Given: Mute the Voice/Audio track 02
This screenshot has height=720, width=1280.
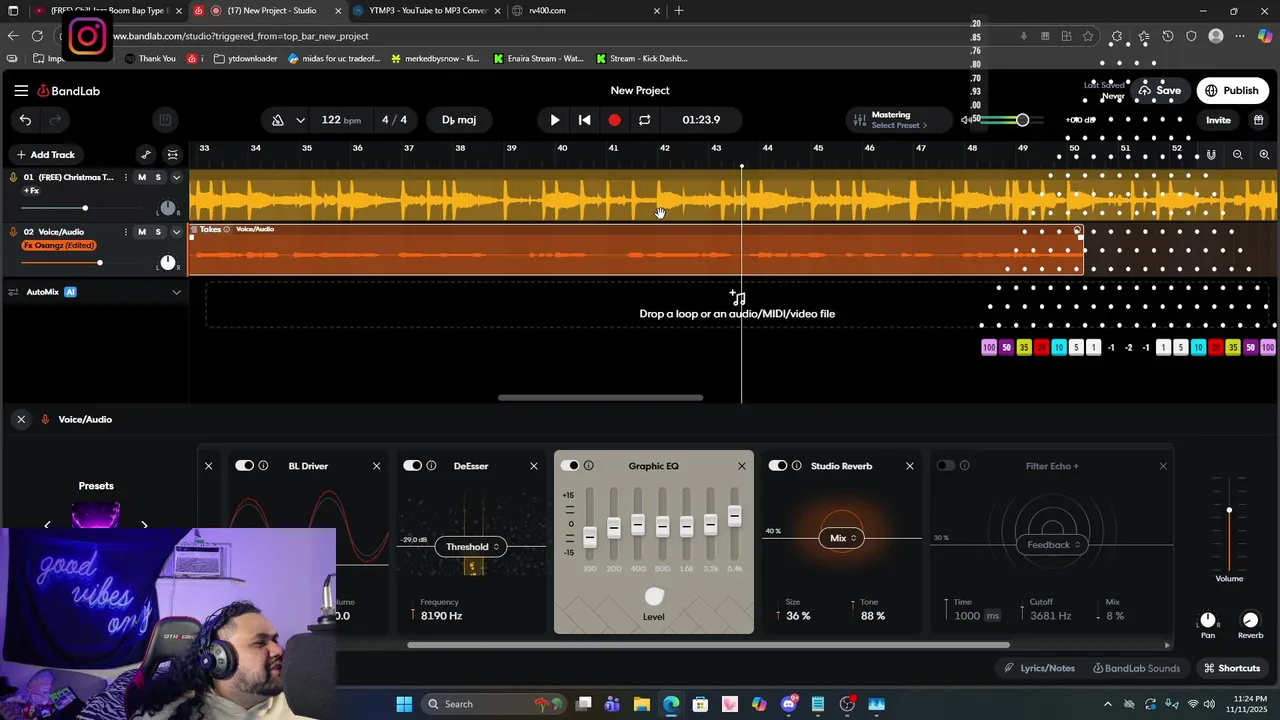Looking at the screenshot, I should point(142,232).
